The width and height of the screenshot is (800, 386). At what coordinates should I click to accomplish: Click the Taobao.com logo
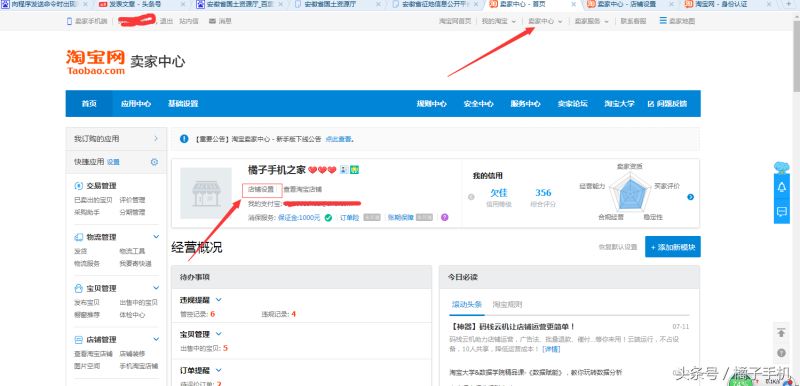(x=95, y=62)
